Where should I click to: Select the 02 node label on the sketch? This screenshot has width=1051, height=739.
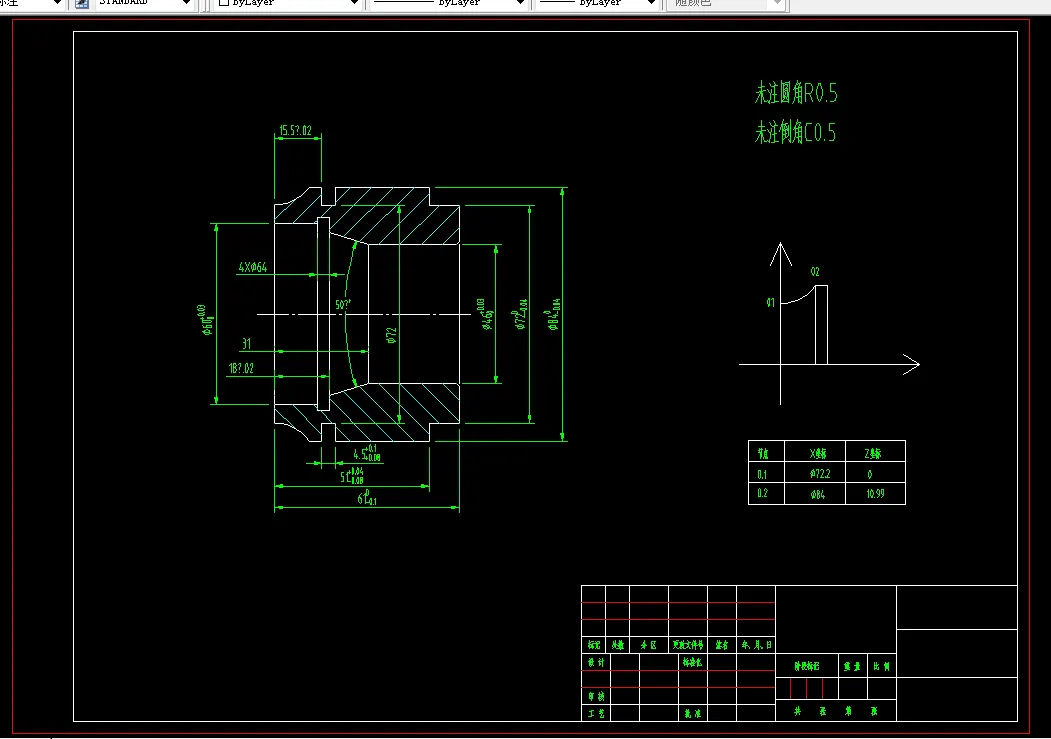pos(814,271)
